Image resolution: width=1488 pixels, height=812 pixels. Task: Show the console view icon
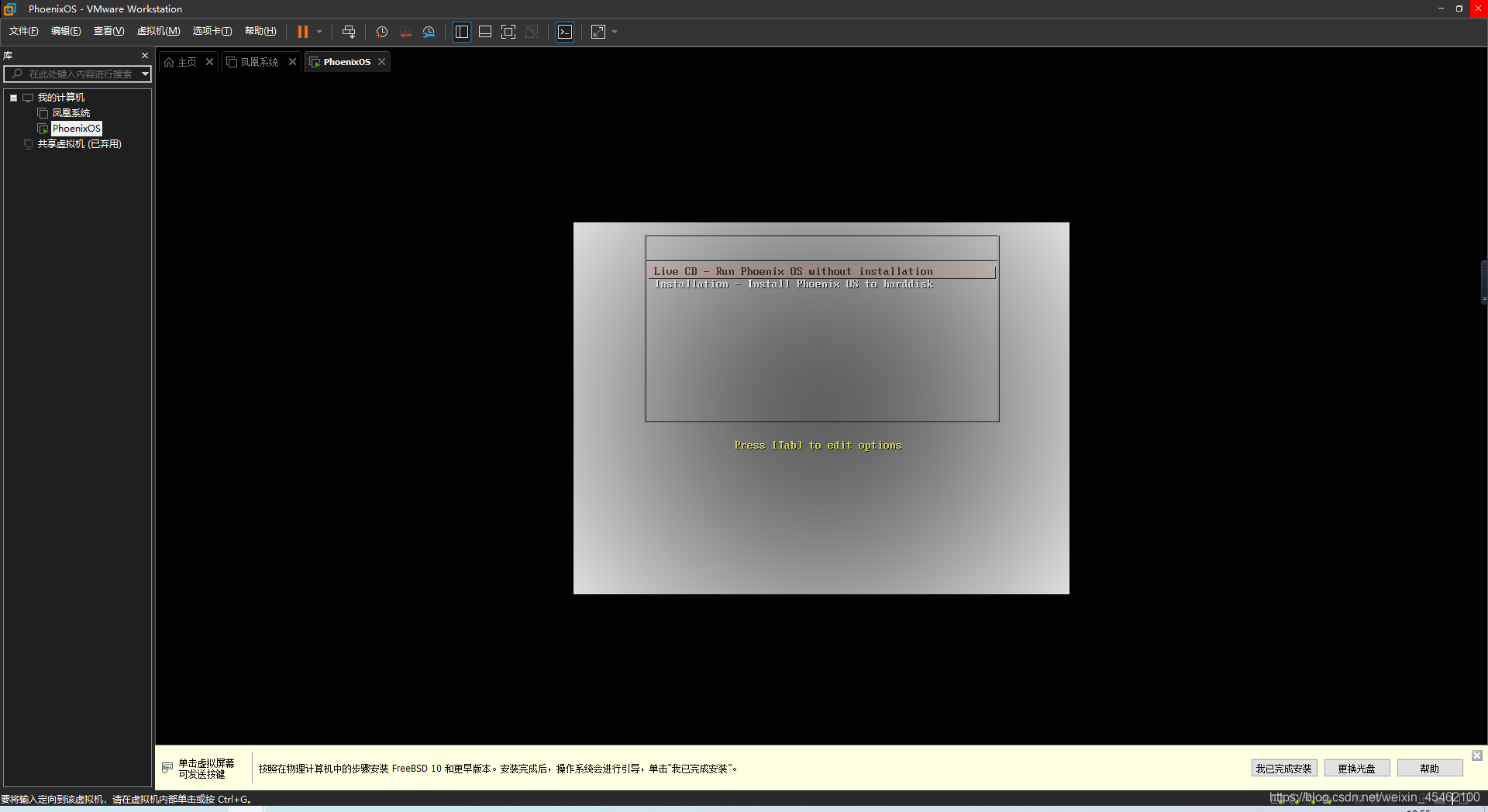coord(565,32)
